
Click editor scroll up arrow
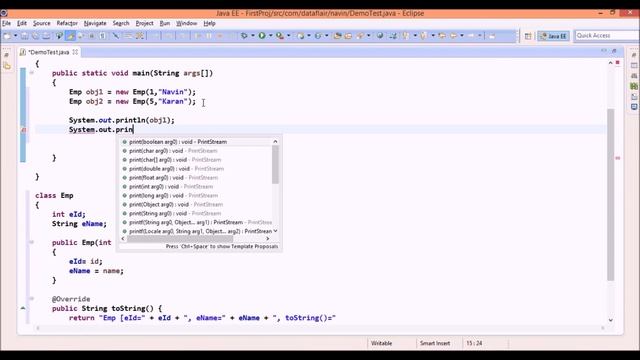click(611, 63)
